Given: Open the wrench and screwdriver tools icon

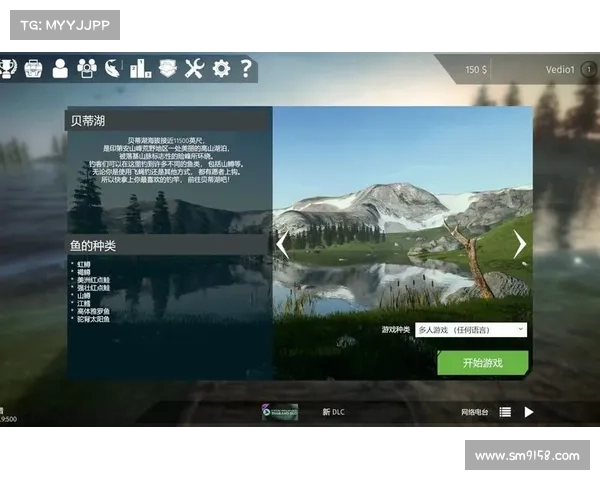Looking at the screenshot, I should tap(194, 69).
